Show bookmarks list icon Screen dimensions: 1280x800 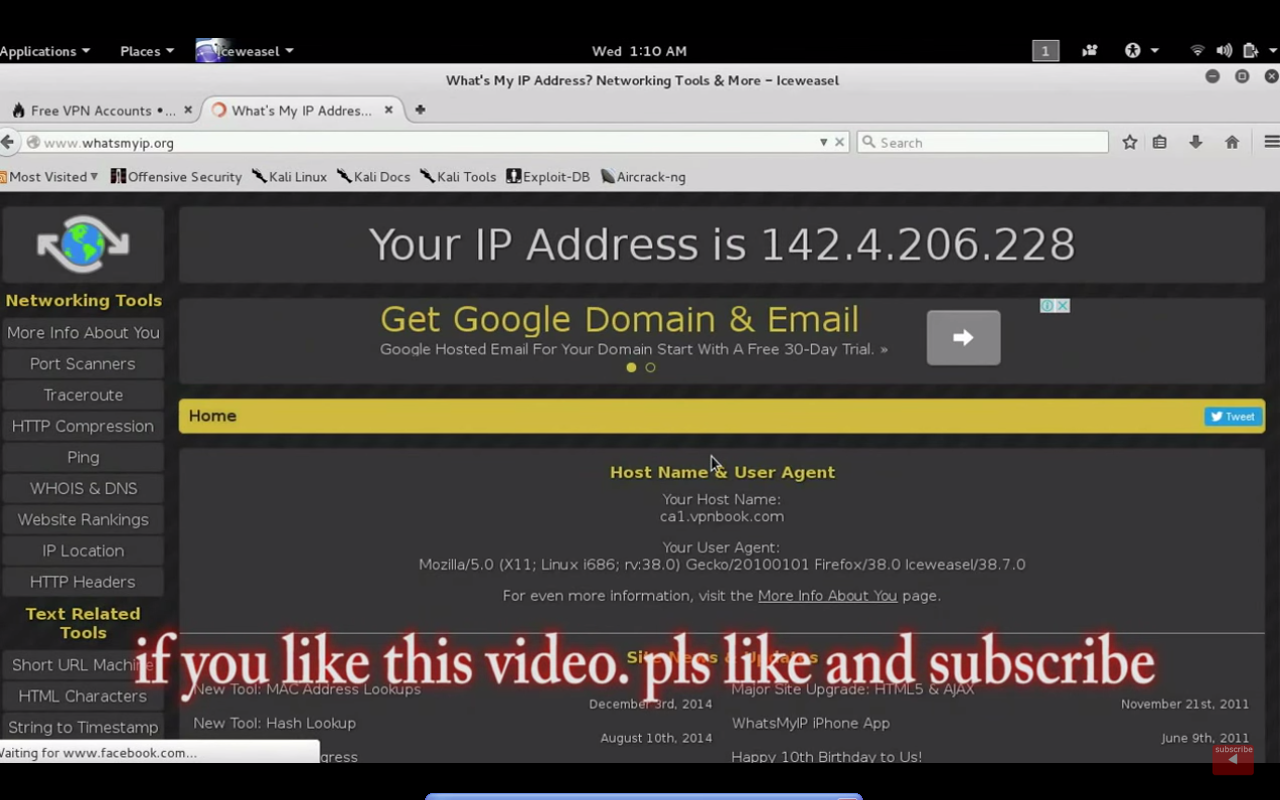pos(1160,143)
